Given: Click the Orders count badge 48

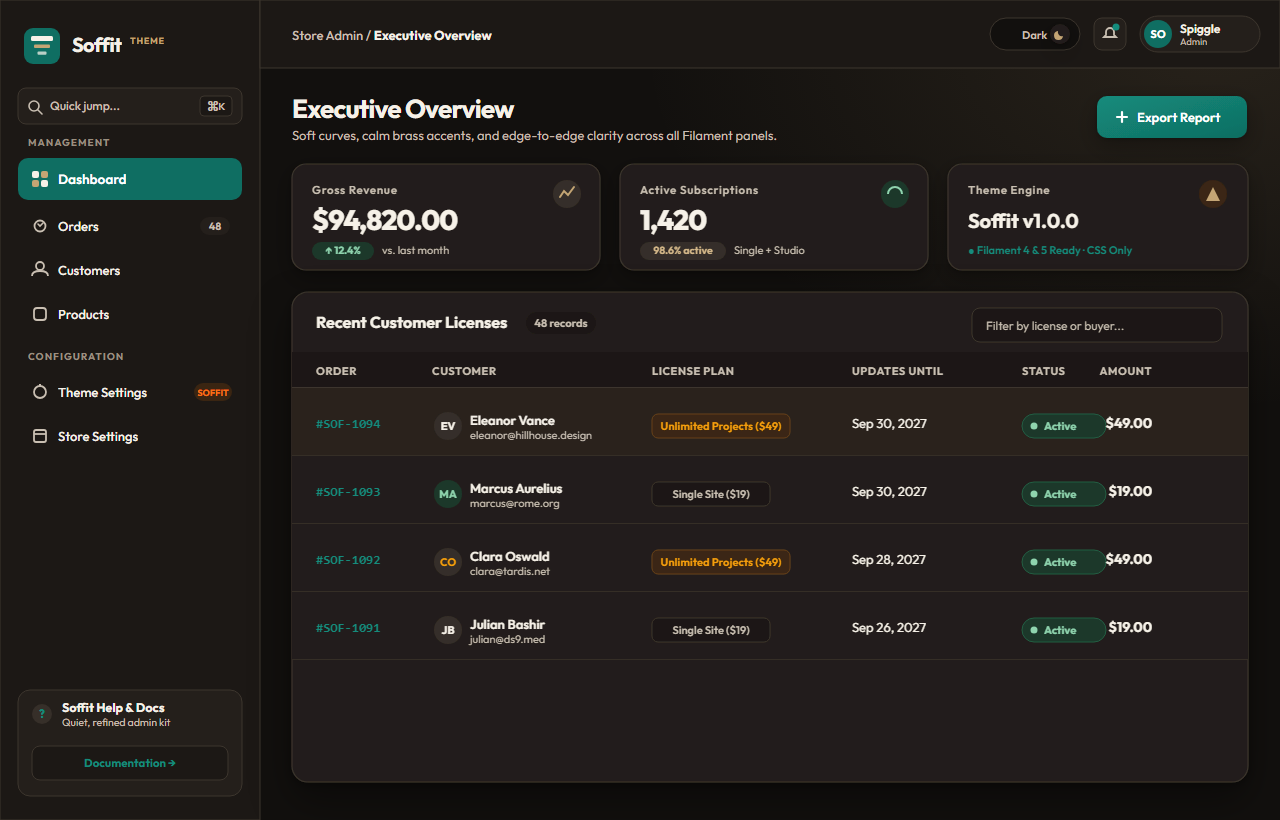Looking at the screenshot, I should (215, 226).
